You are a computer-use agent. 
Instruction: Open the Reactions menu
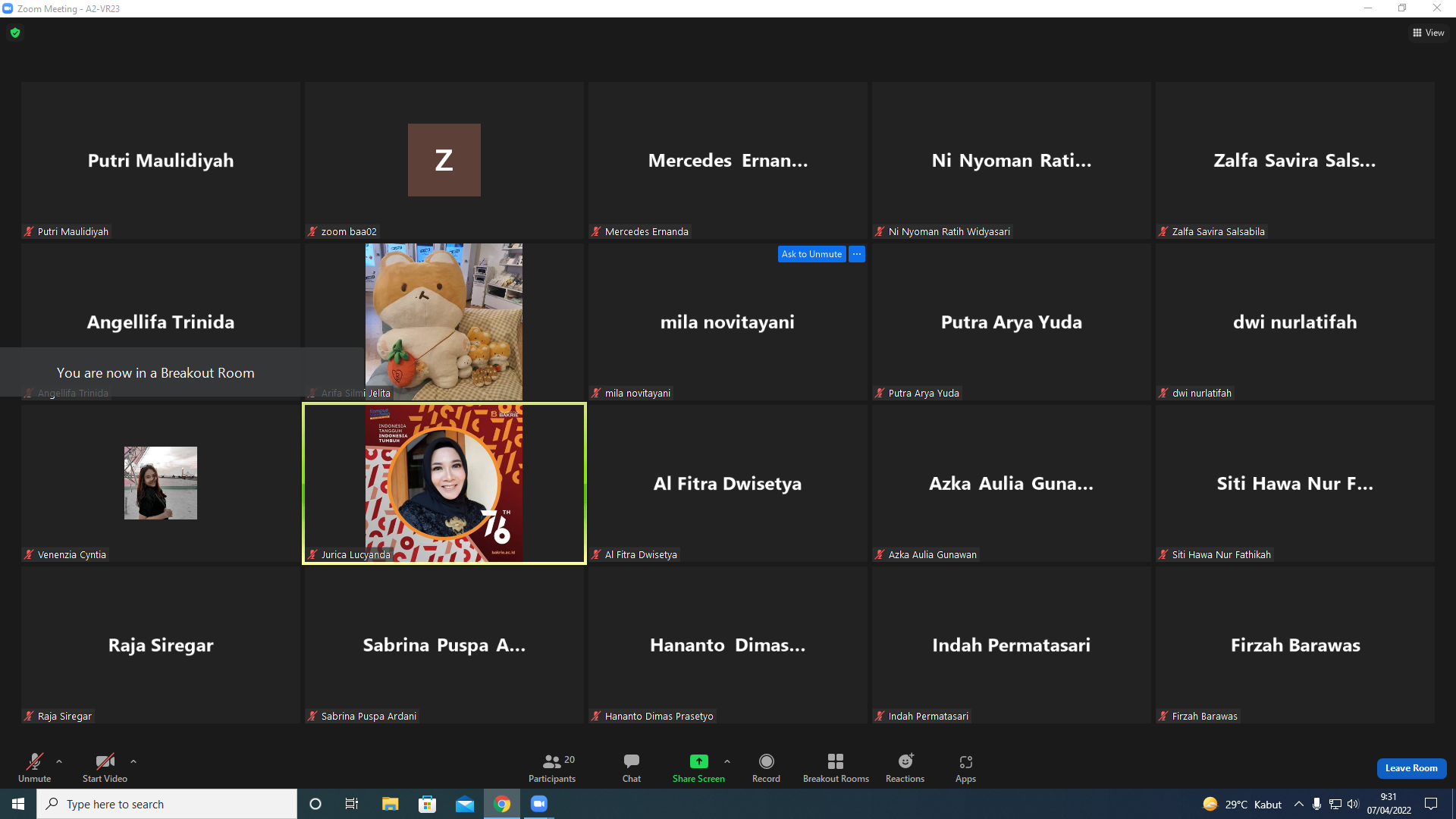905,767
